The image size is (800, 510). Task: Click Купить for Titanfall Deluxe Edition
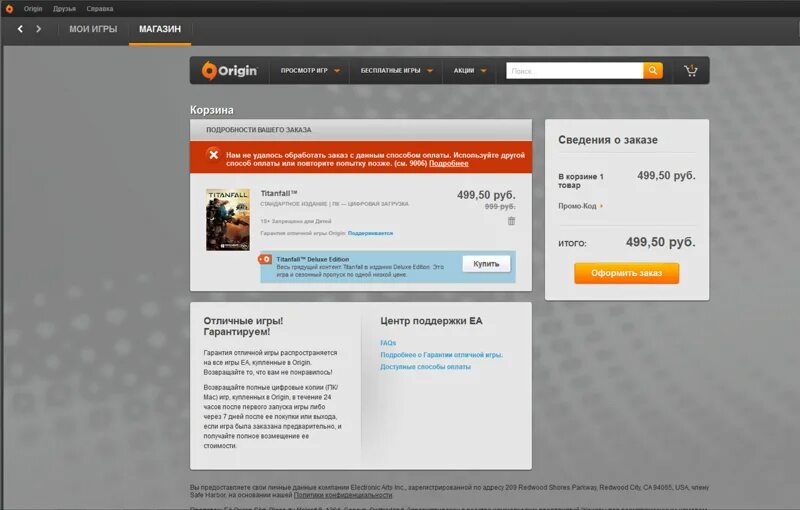486,264
